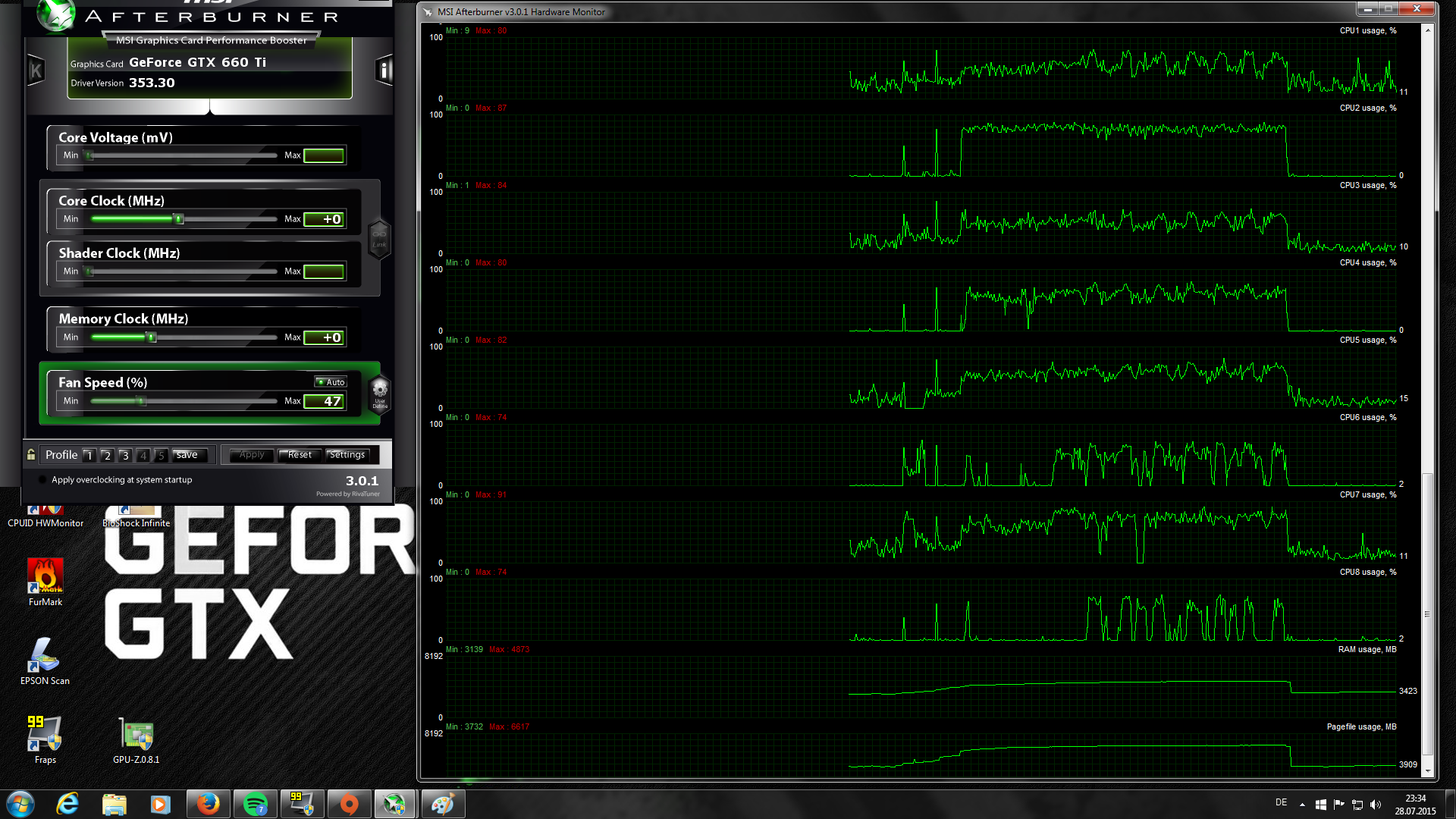Click the Core Clock slider handle
The height and width of the screenshot is (819, 1456).
coord(179,219)
